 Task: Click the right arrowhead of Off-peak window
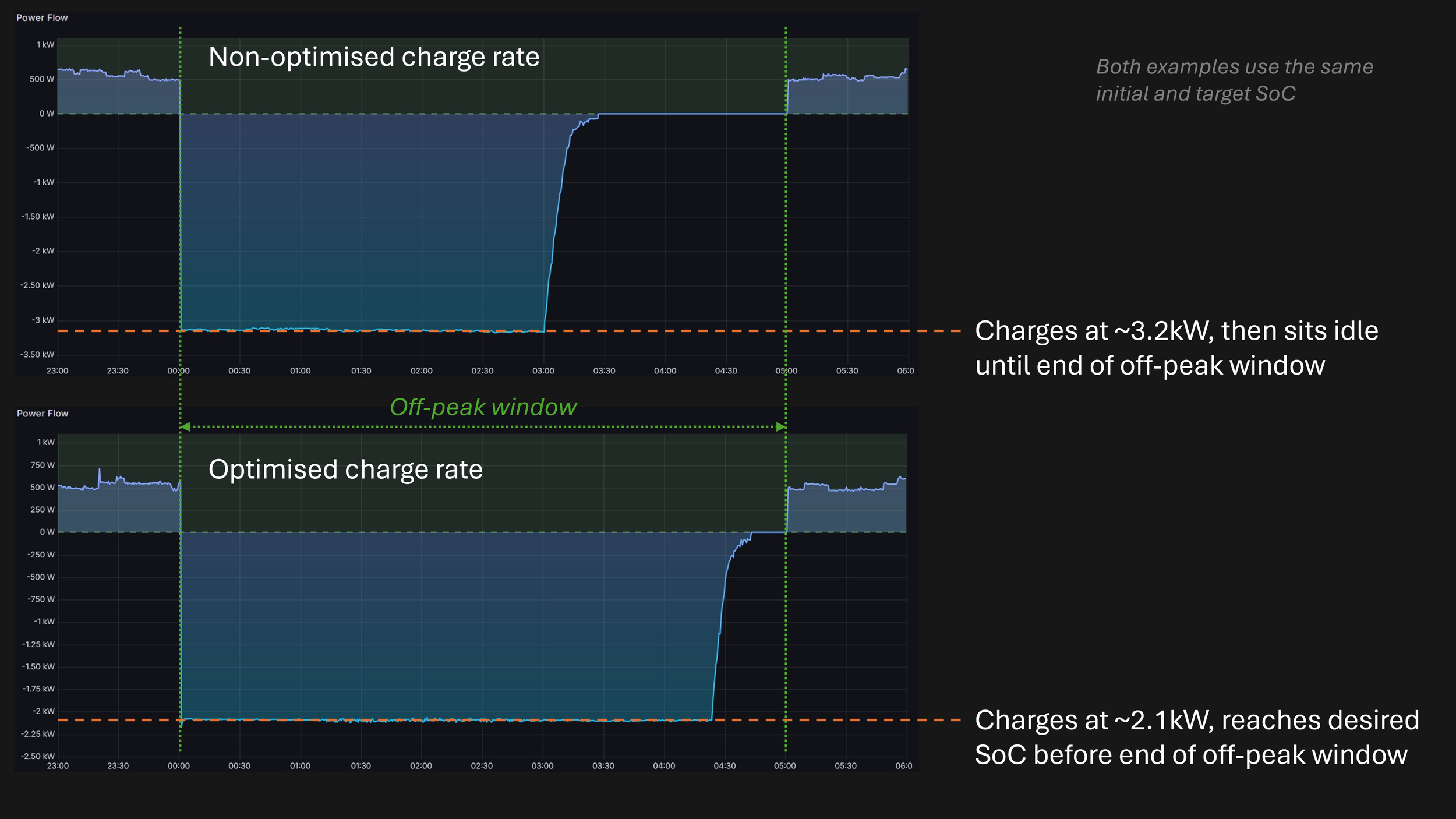click(781, 427)
